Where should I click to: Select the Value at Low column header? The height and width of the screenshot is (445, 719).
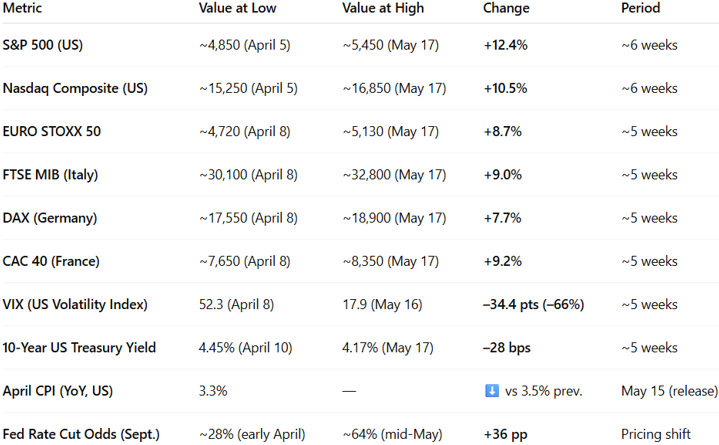click(x=238, y=8)
